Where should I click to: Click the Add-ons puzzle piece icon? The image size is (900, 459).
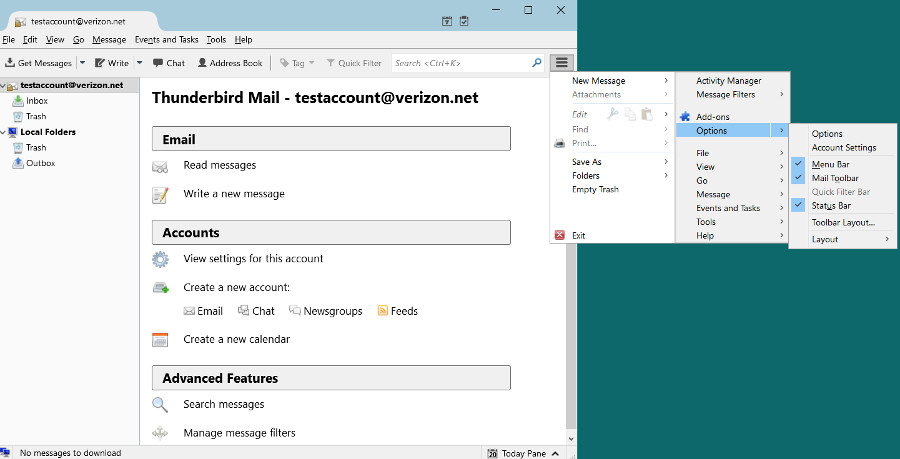(685, 116)
